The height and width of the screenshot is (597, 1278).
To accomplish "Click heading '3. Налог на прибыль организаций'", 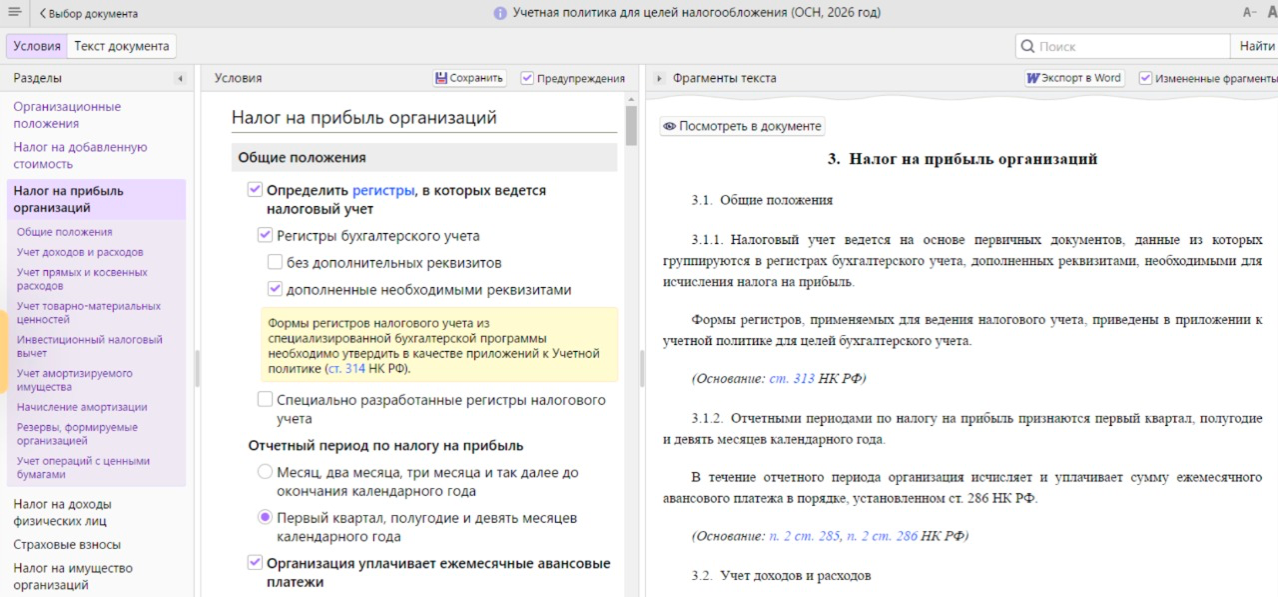I will pyautogui.click(x=962, y=159).
